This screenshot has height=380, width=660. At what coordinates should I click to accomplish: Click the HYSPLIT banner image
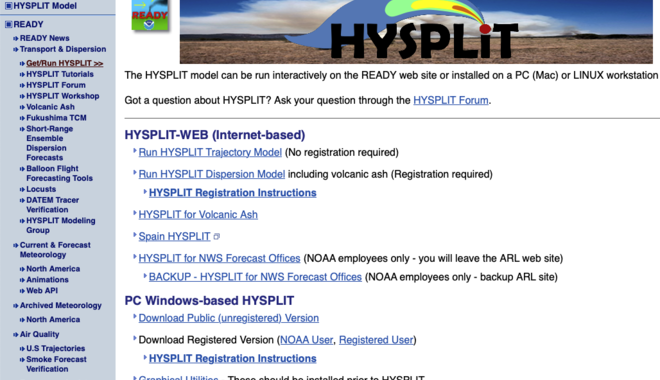click(x=416, y=32)
